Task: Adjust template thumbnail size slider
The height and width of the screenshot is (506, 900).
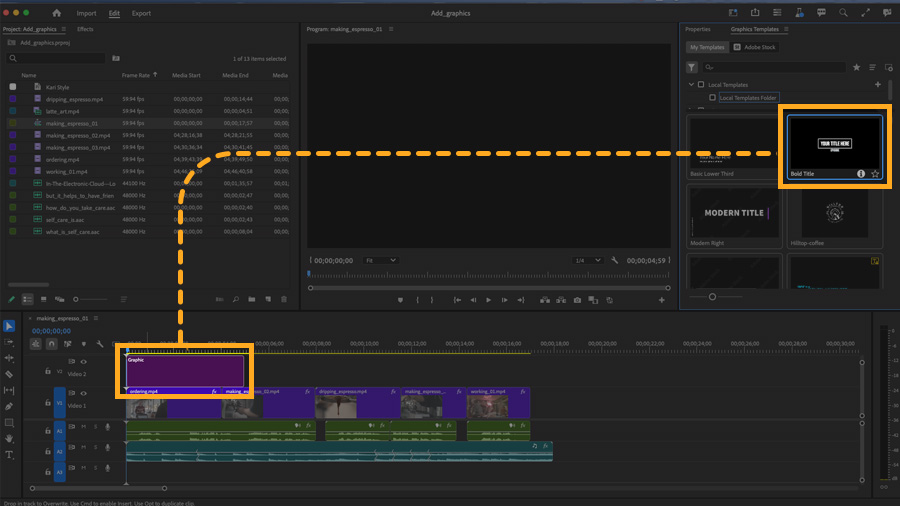Action: [712, 297]
